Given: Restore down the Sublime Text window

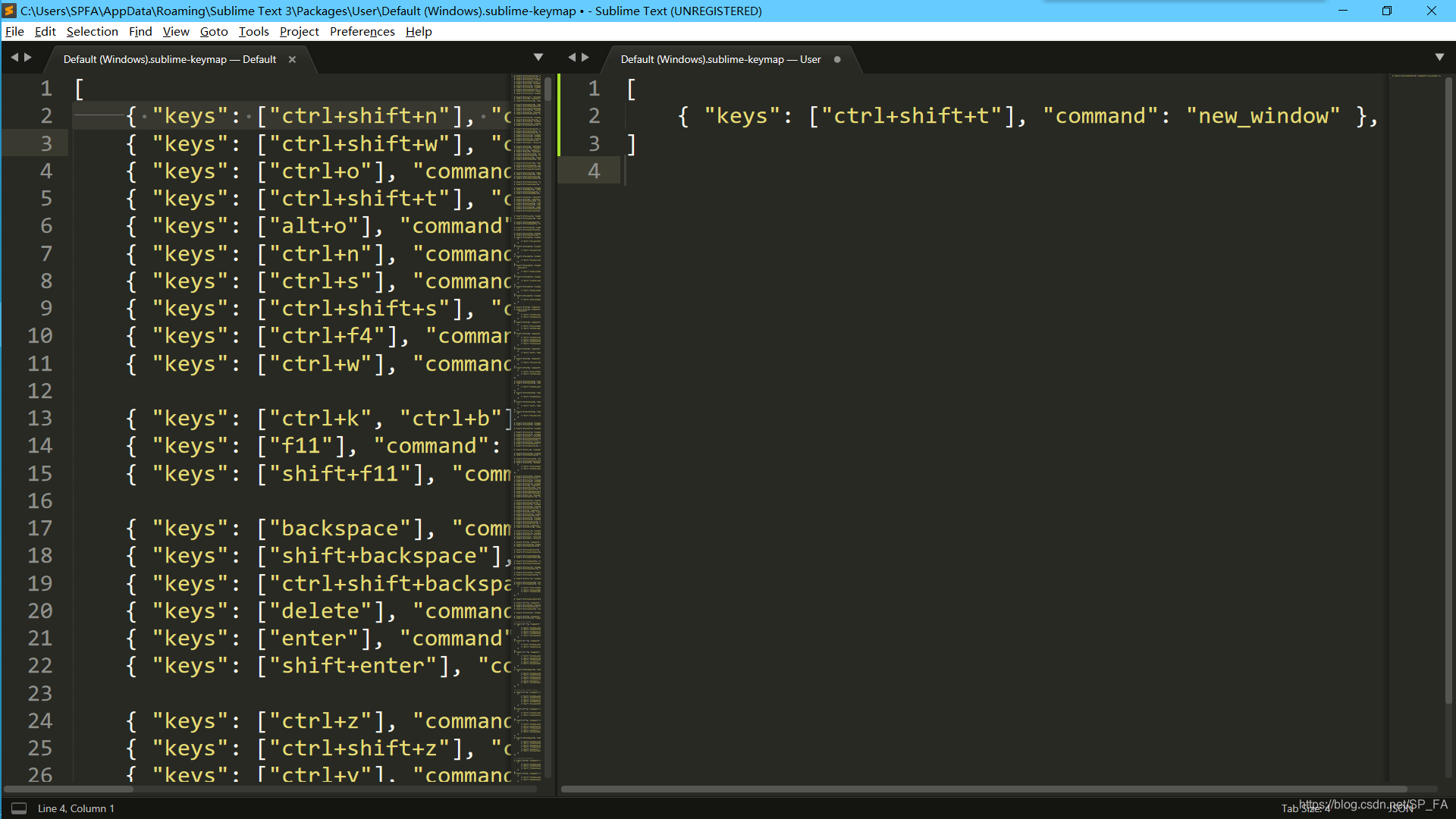Looking at the screenshot, I should tap(1387, 11).
